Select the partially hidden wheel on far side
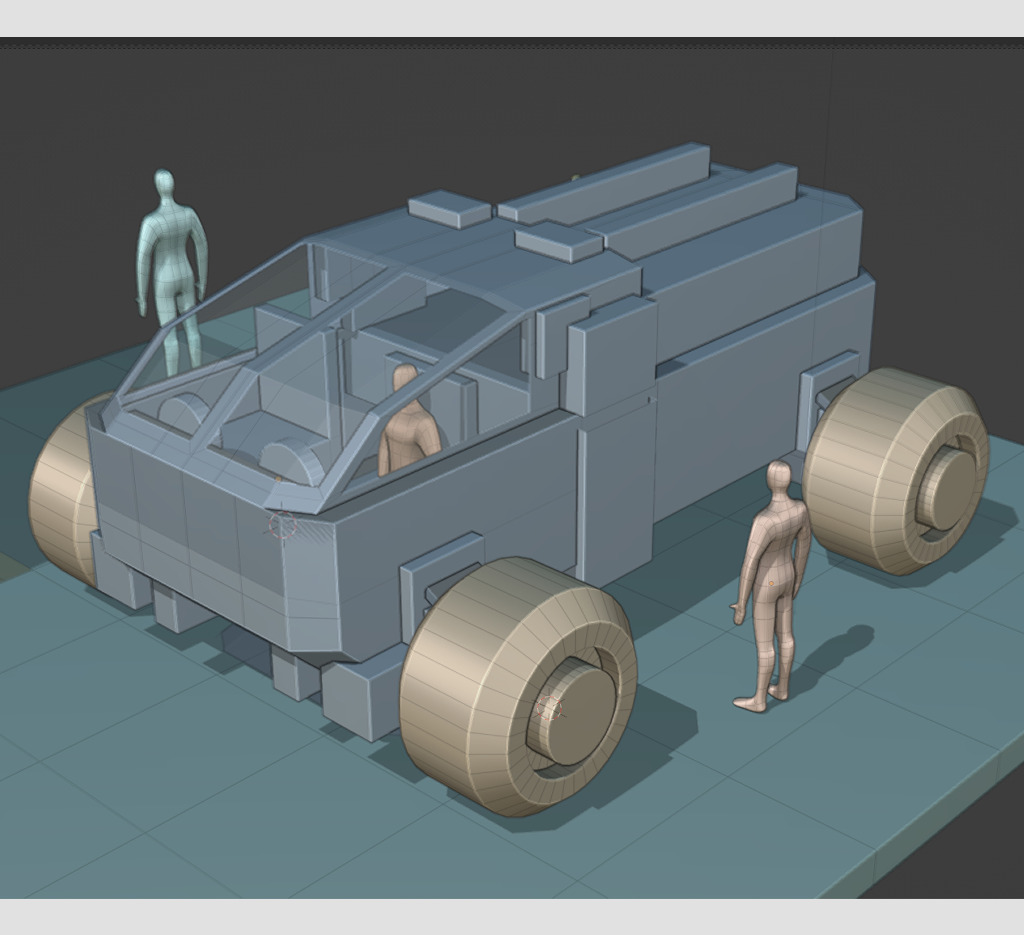Screen dimensions: 1024x935 pos(62,491)
